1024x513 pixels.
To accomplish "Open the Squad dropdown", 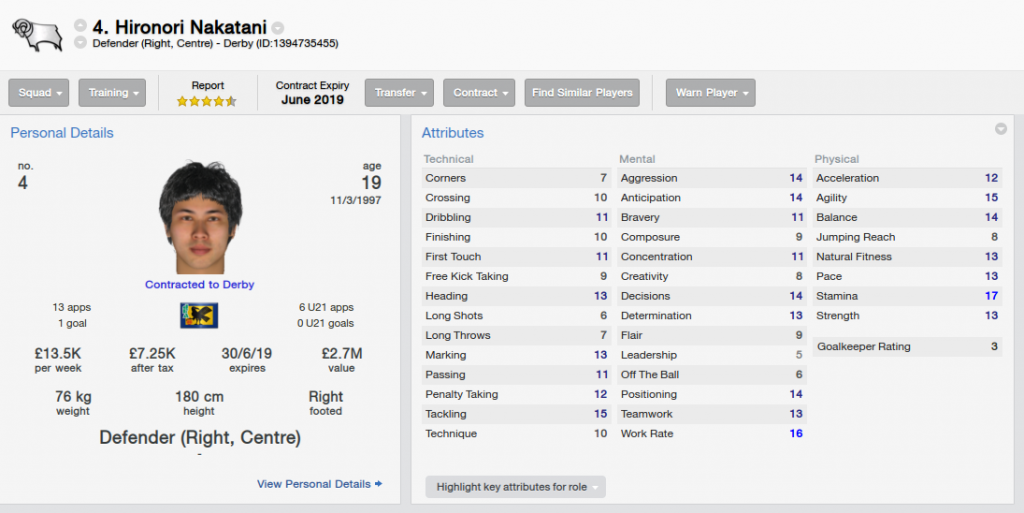I will tap(39, 93).
